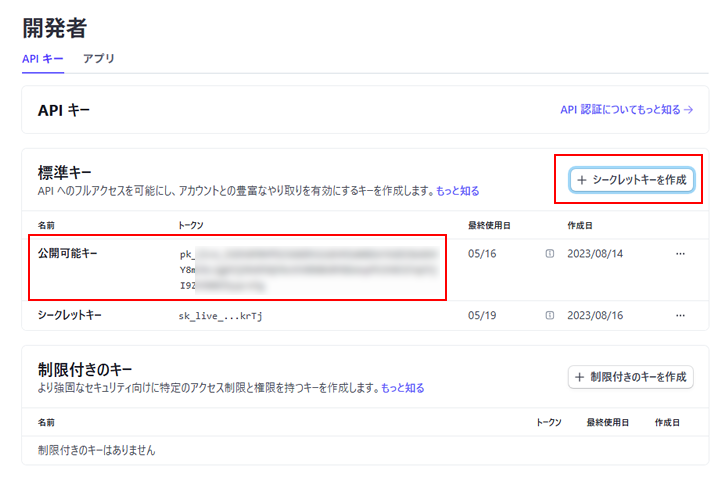Click もっと知る link under 制限付きのキー
Image resolution: width=715 pixels, height=485 pixels.
[x=402, y=388]
